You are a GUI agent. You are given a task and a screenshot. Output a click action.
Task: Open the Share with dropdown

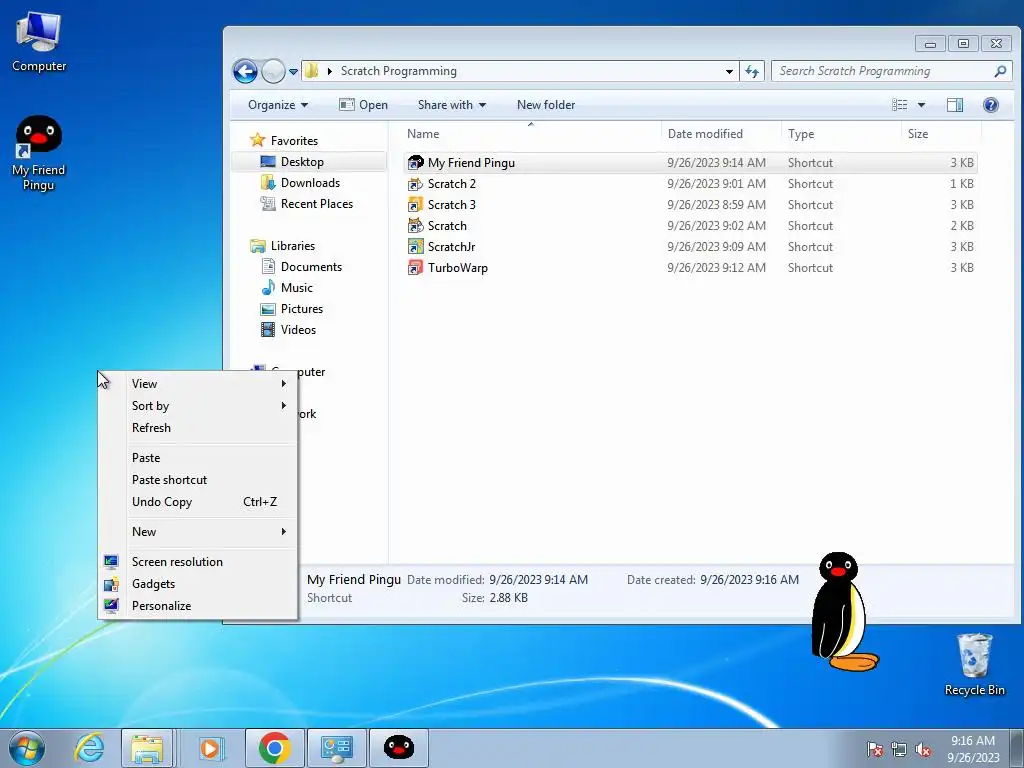click(x=451, y=105)
